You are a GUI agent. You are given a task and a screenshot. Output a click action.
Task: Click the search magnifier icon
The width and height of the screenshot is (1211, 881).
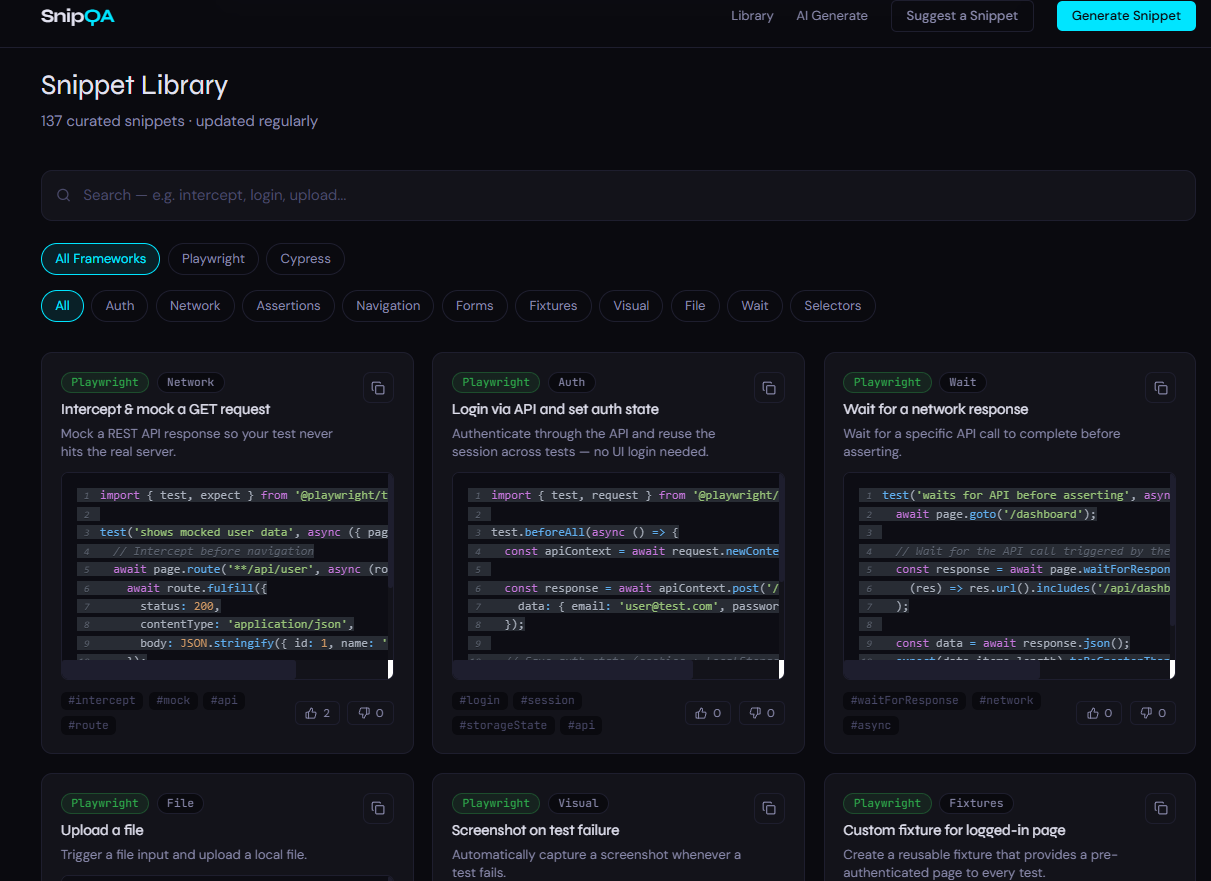63,195
